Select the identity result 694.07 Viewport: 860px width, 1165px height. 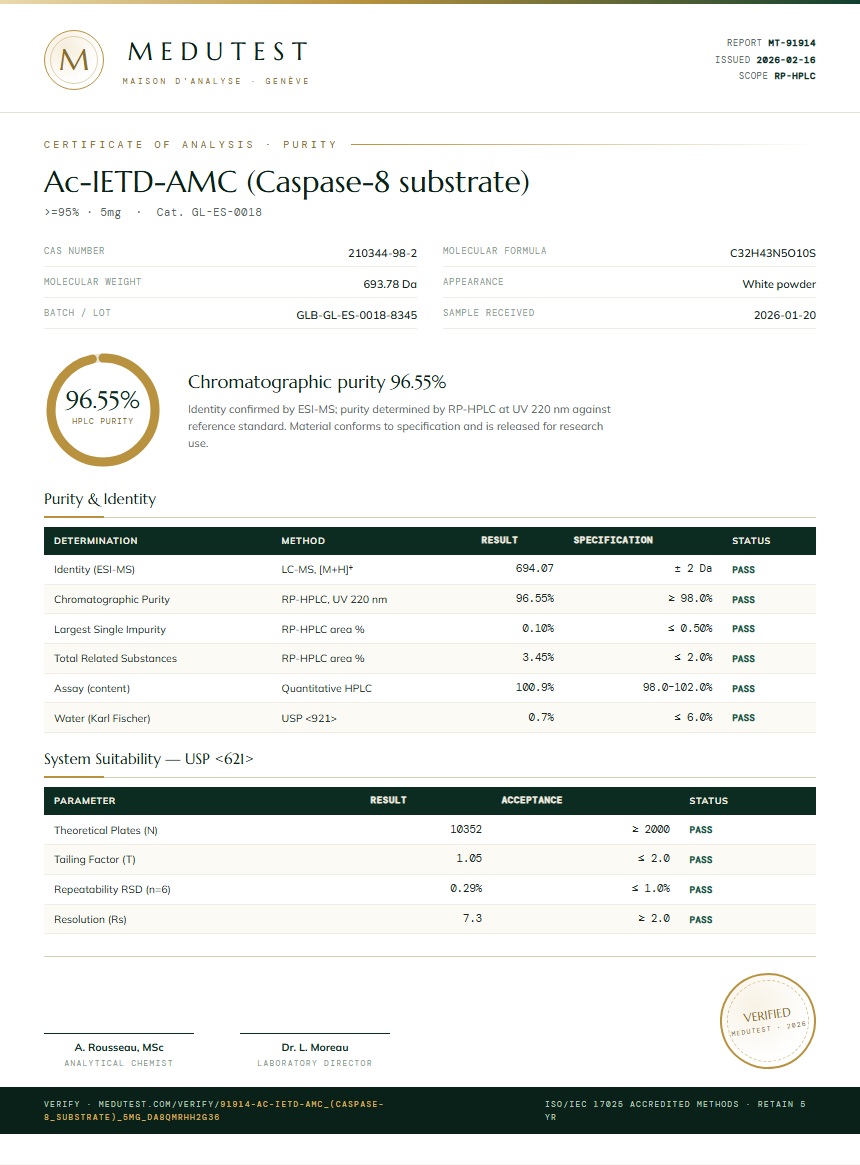[534, 568]
